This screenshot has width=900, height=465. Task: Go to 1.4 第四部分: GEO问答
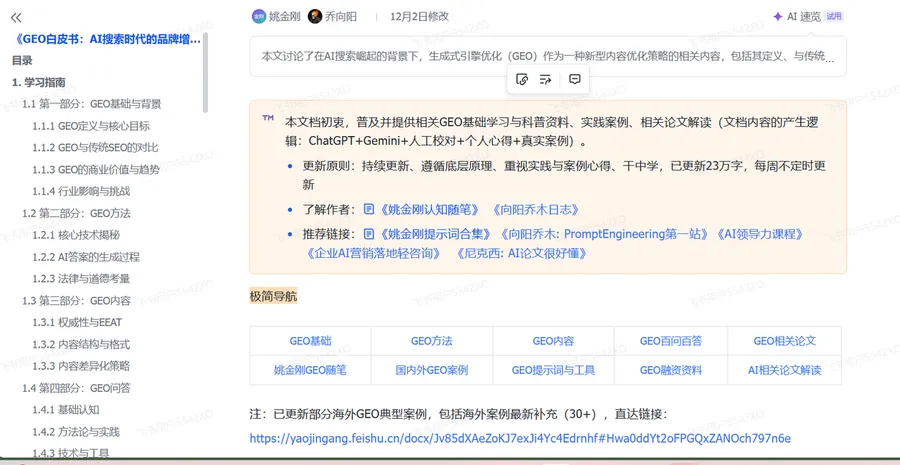(x=76, y=388)
